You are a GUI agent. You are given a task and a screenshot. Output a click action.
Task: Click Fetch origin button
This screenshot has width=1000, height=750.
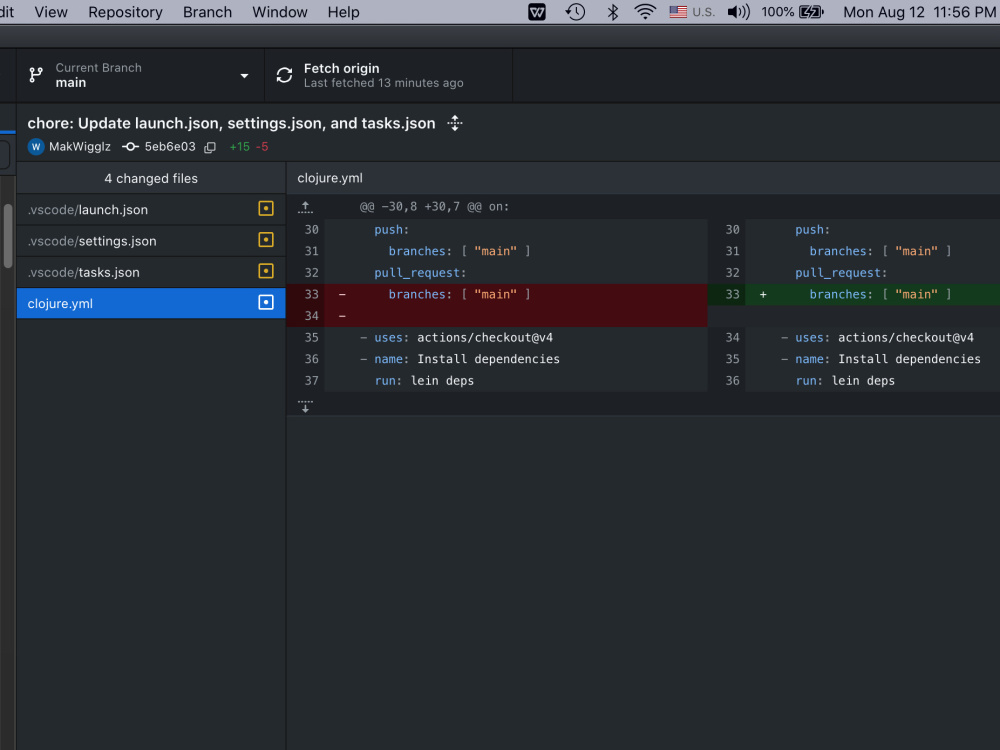pos(388,75)
